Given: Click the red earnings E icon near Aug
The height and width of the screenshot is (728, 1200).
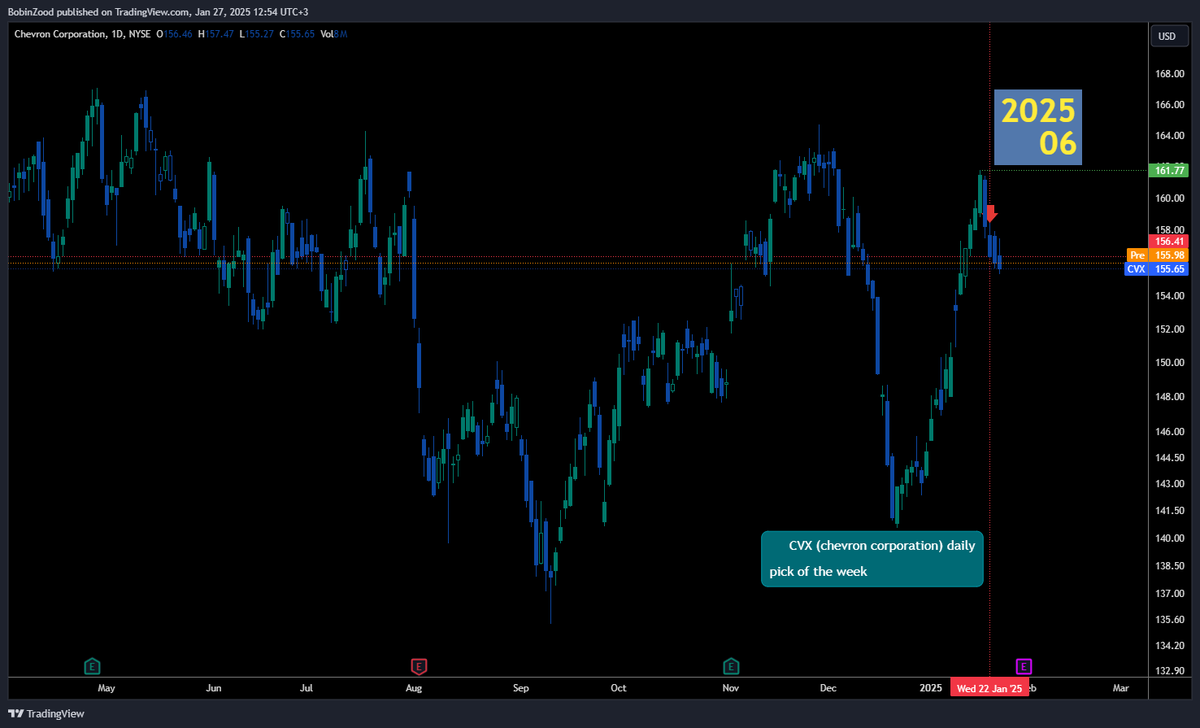Looking at the screenshot, I should pos(419,666).
